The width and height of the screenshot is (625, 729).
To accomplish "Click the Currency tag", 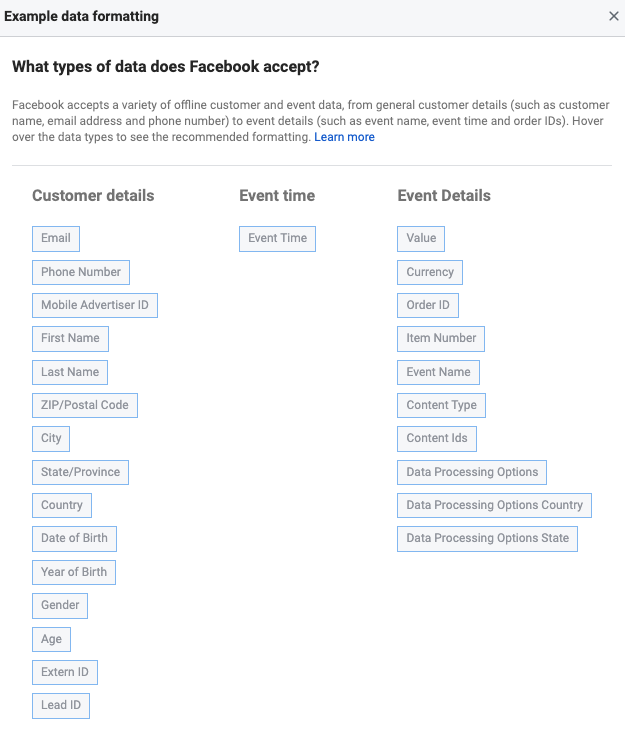I will (x=430, y=272).
